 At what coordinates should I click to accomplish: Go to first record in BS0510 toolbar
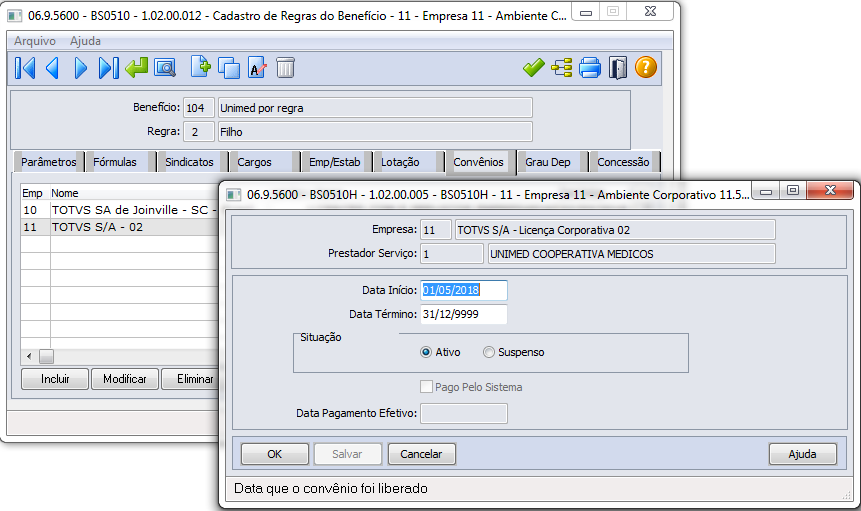coord(25,68)
